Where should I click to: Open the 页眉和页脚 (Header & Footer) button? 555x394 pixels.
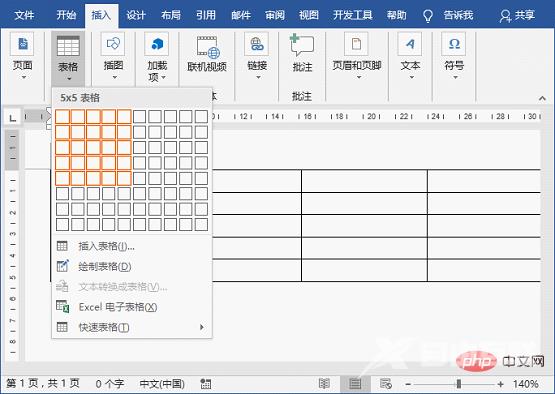(357, 56)
